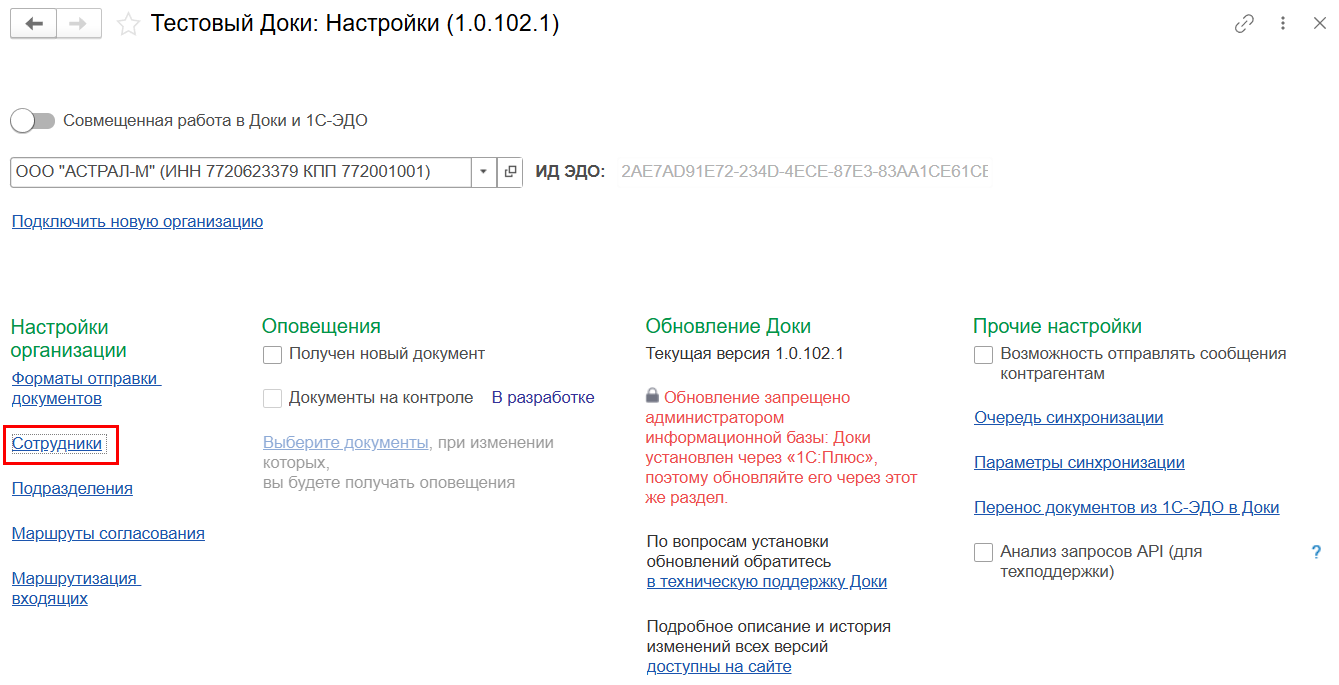Select the Обновление Доки heading
The image size is (1339, 685).
pyautogui.click(x=728, y=326)
